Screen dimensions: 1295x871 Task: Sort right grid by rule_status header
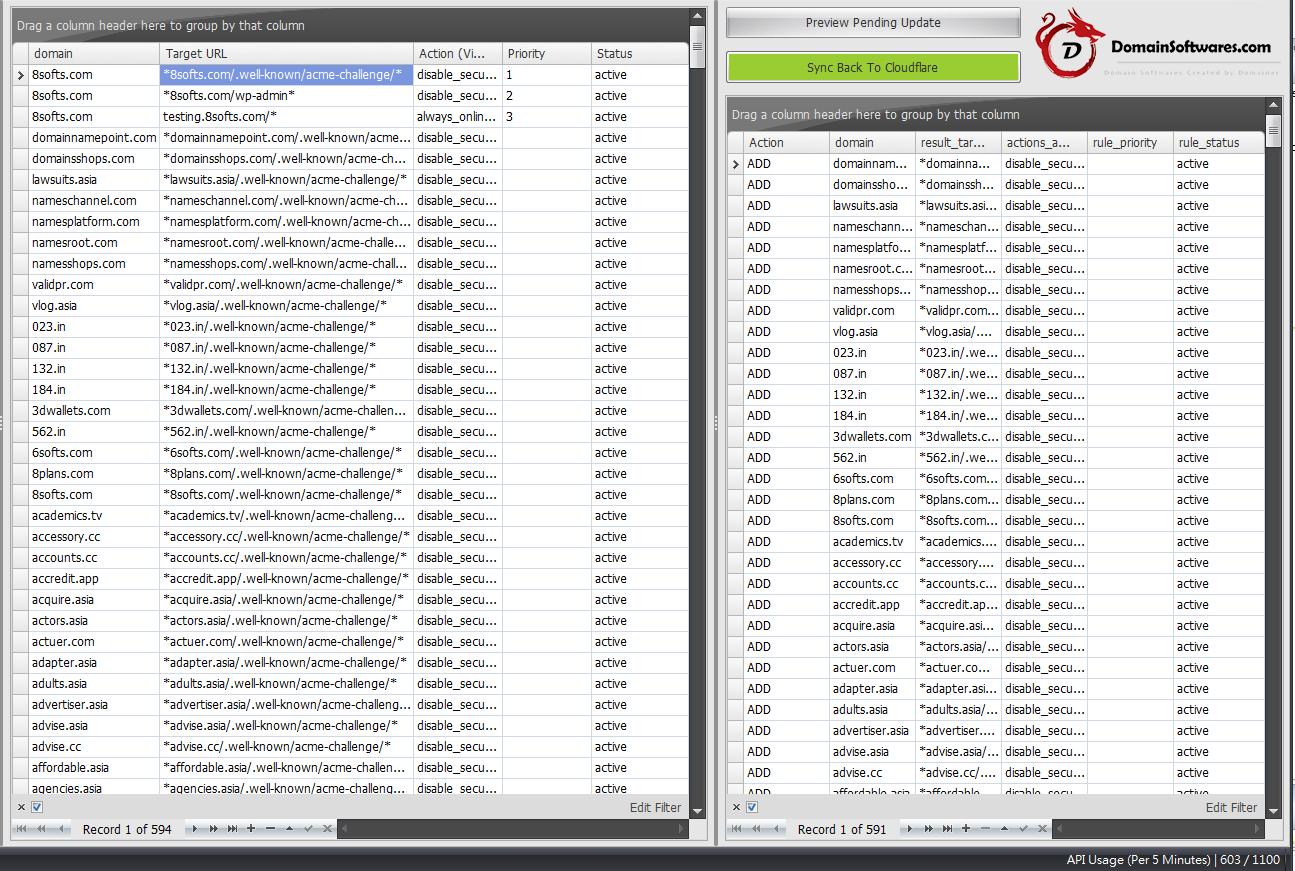(x=1218, y=142)
